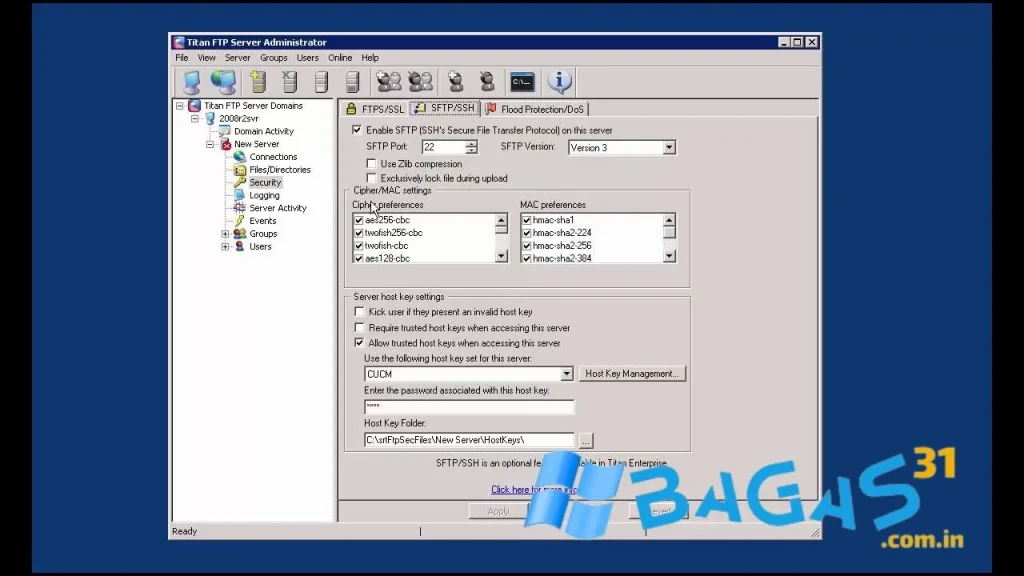The height and width of the screenshot is (576, 1024).
Task: Click the Users person icon in tree
Action: point(240,246)
